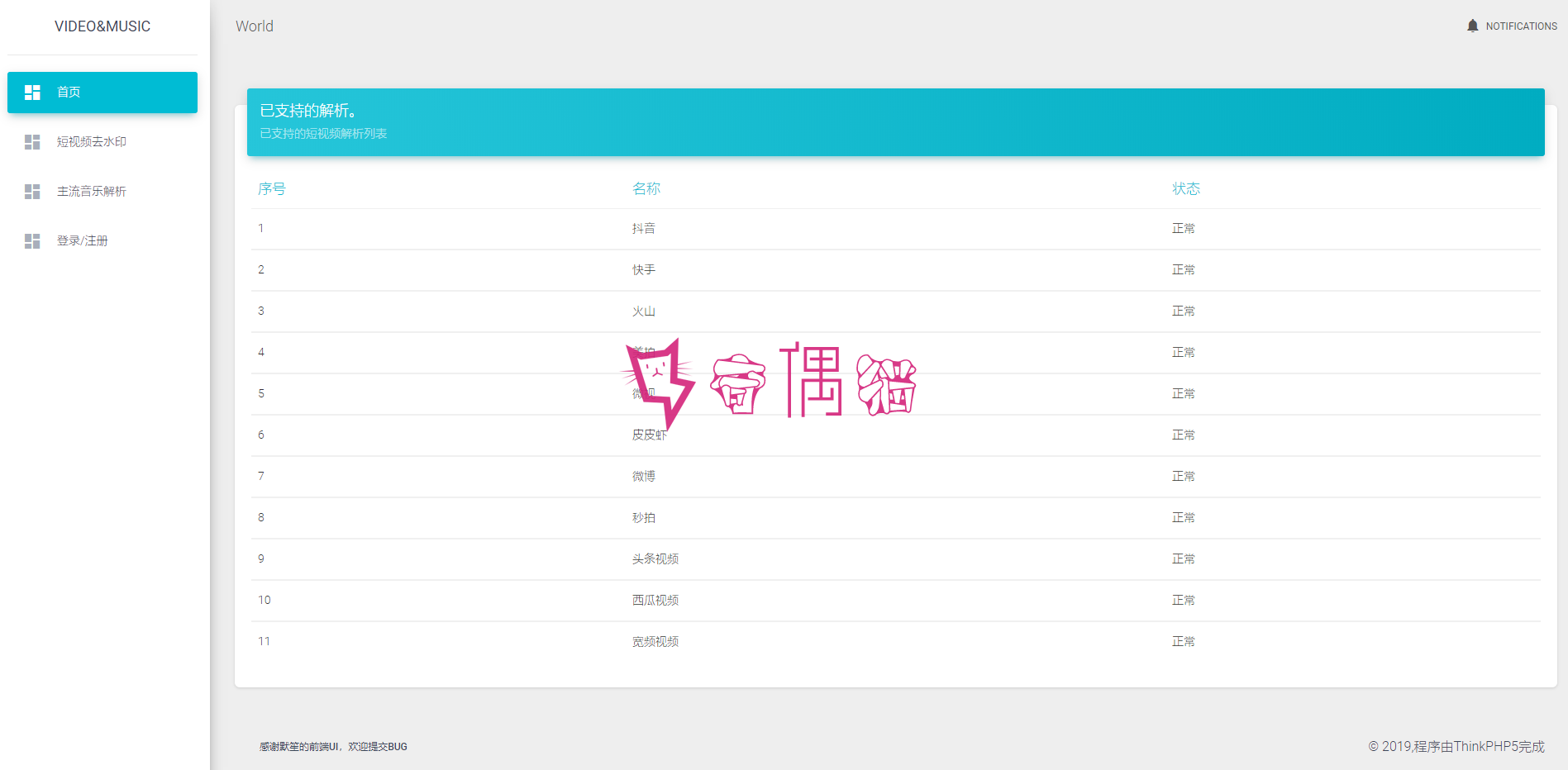This screenshot has height=770, width=1568.
Task: Click index number 2 in the table
Action: (261, 270)
